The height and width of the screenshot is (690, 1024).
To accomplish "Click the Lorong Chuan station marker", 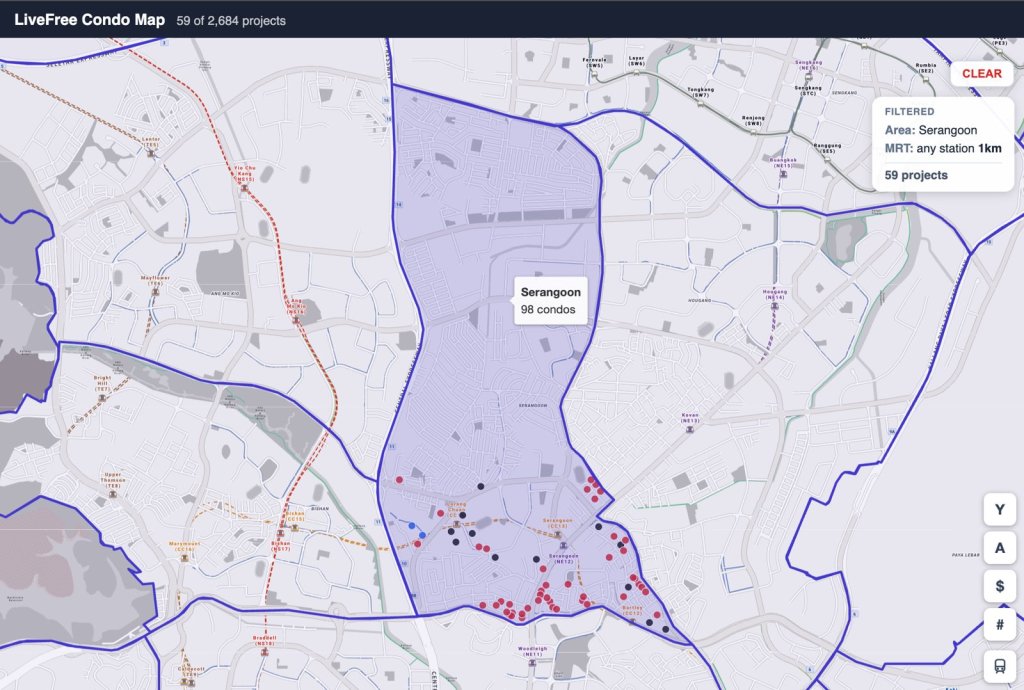I will 456,524.
